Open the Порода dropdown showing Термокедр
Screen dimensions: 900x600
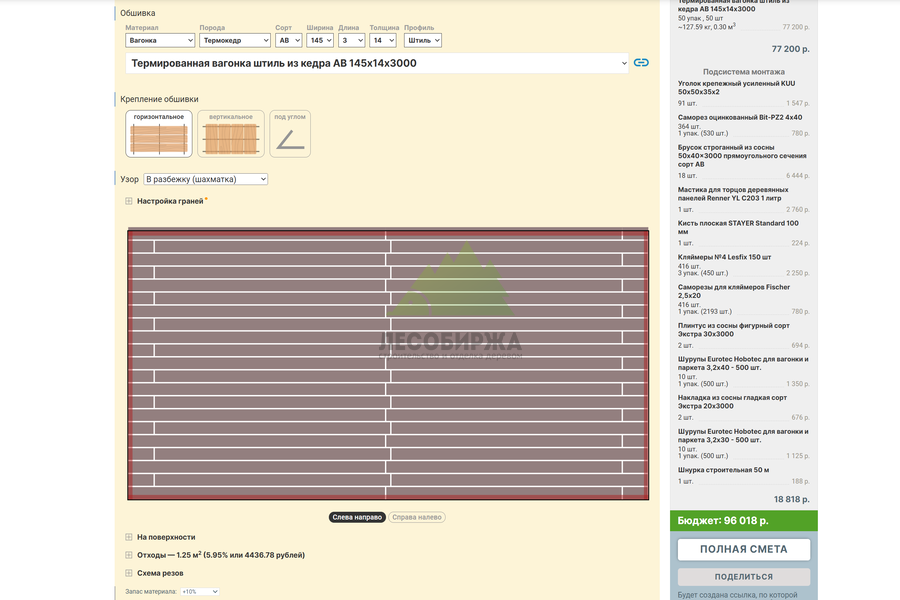click(235, 40)
